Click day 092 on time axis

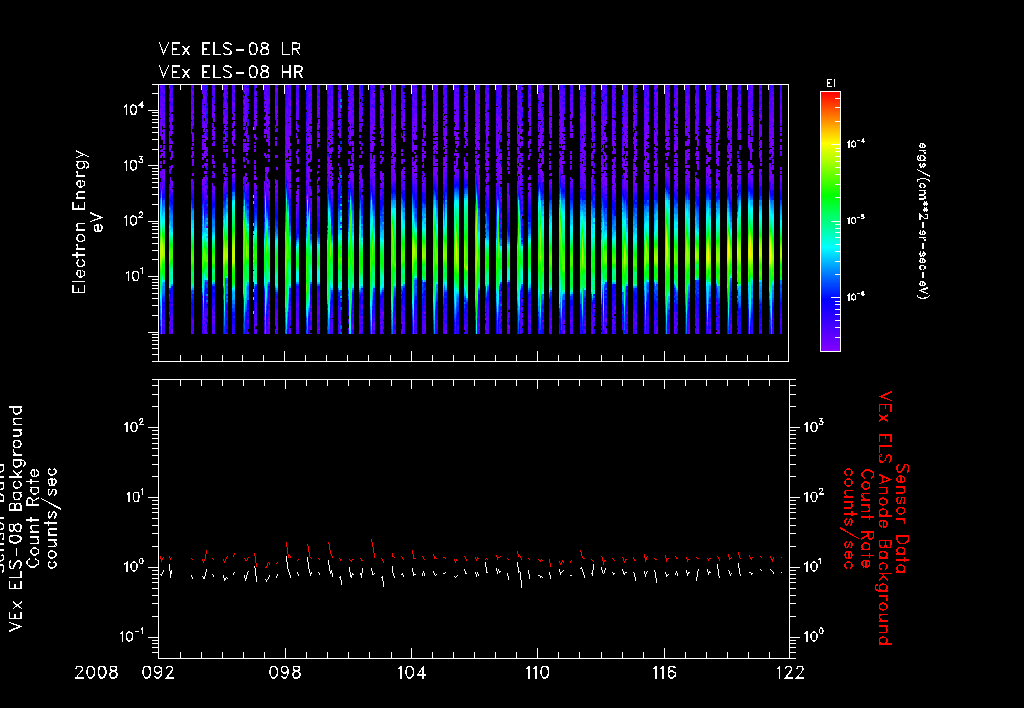[x=158, y=673]
